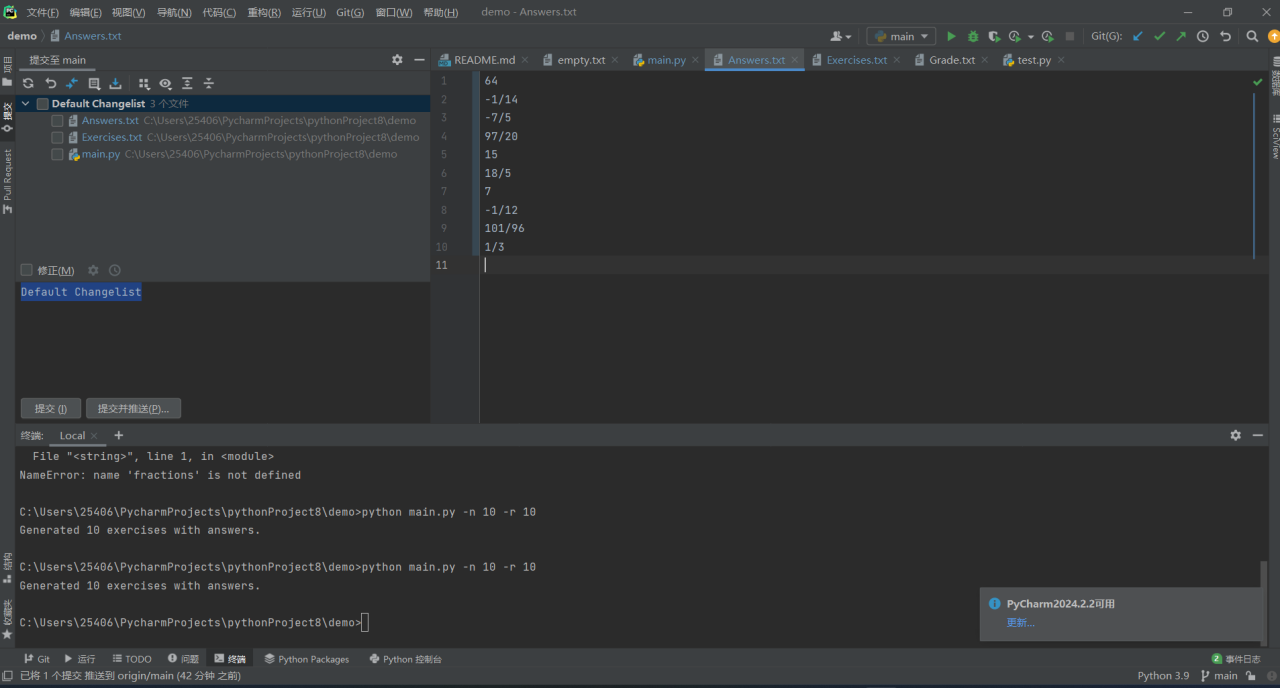Close the Local terminal tab

point(94,436)
